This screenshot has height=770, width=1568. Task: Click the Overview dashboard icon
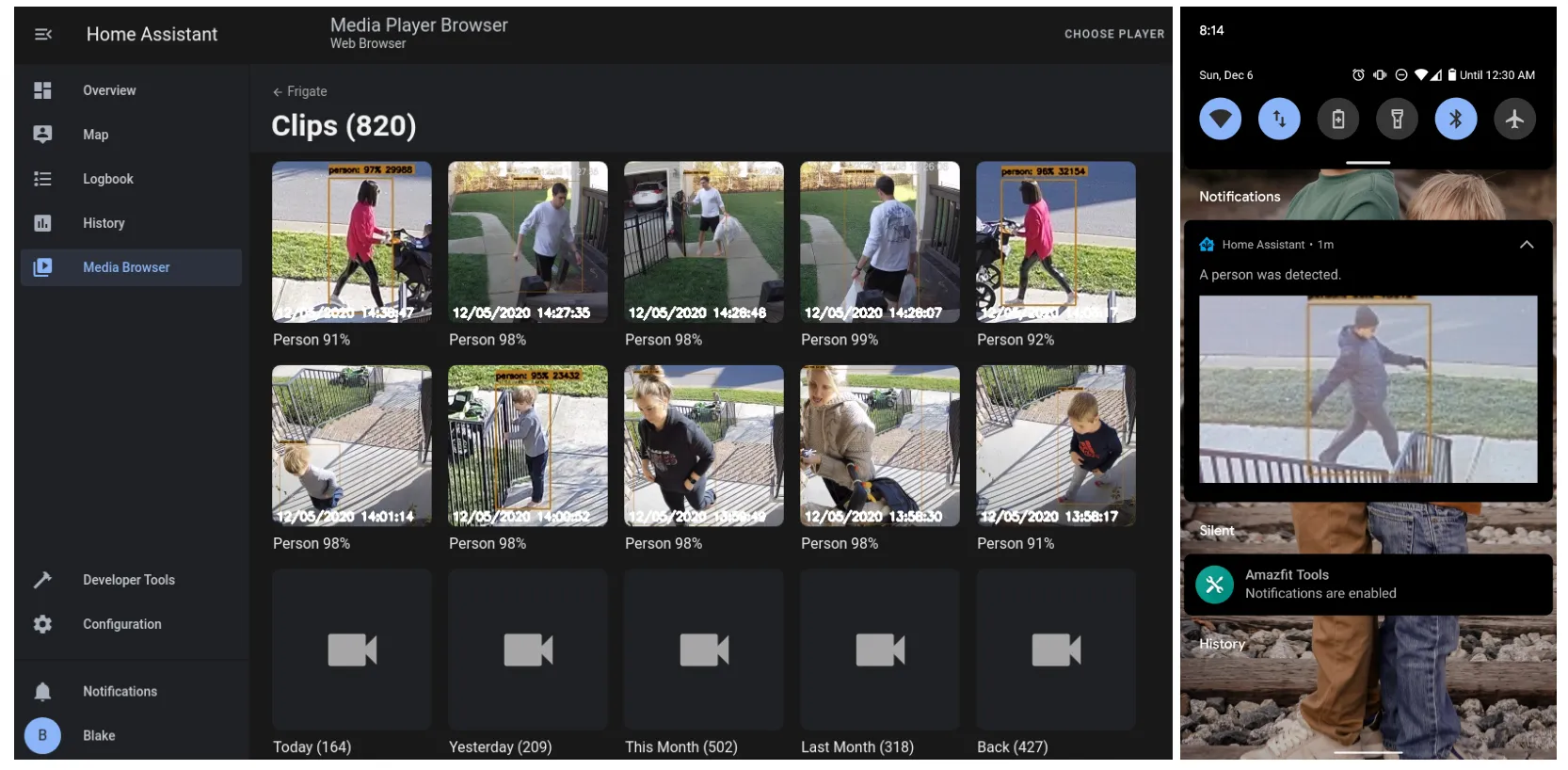point(42,90)
